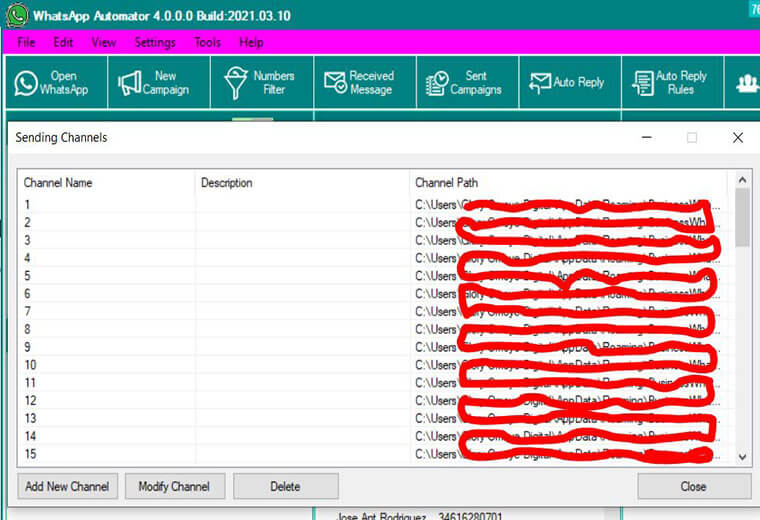This screenshot has height=520, width=760.
Task: Open Sent Campaigns
Action: [468, 82]
